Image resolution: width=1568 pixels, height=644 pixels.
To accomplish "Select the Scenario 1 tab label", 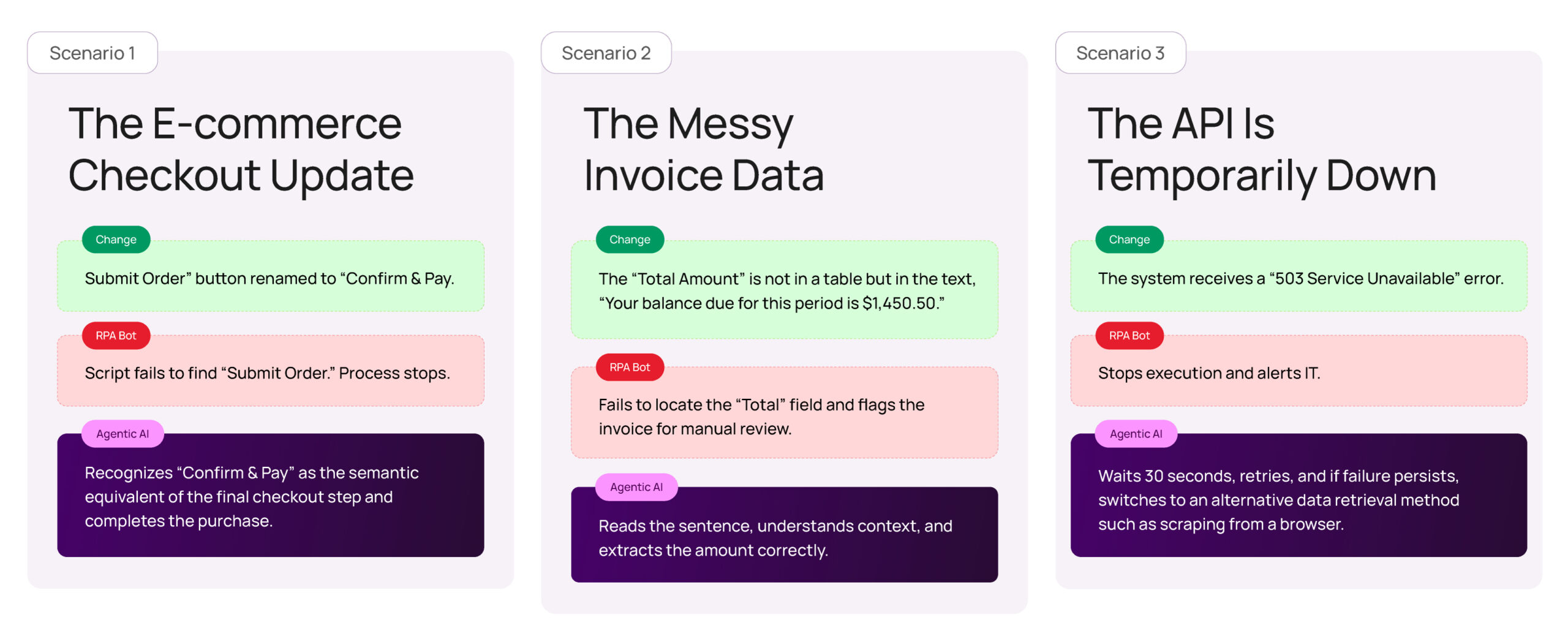I will pyautogui.click(x=92, y=53).
